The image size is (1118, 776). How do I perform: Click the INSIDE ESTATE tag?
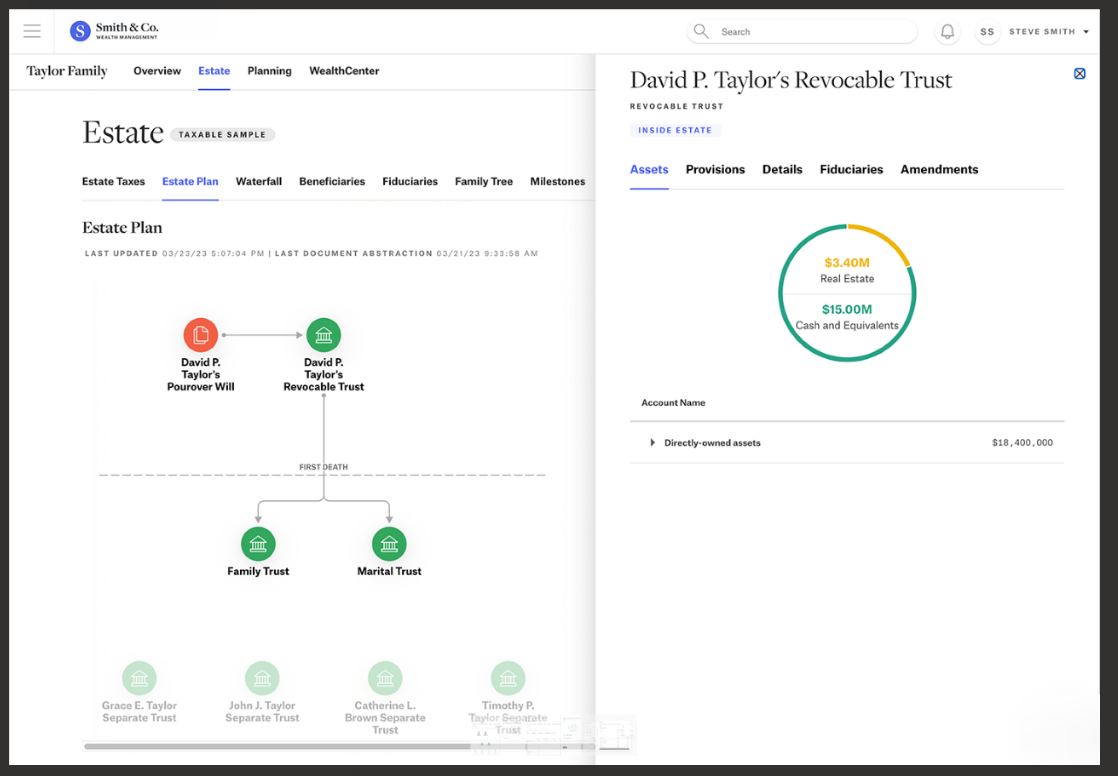675,130
